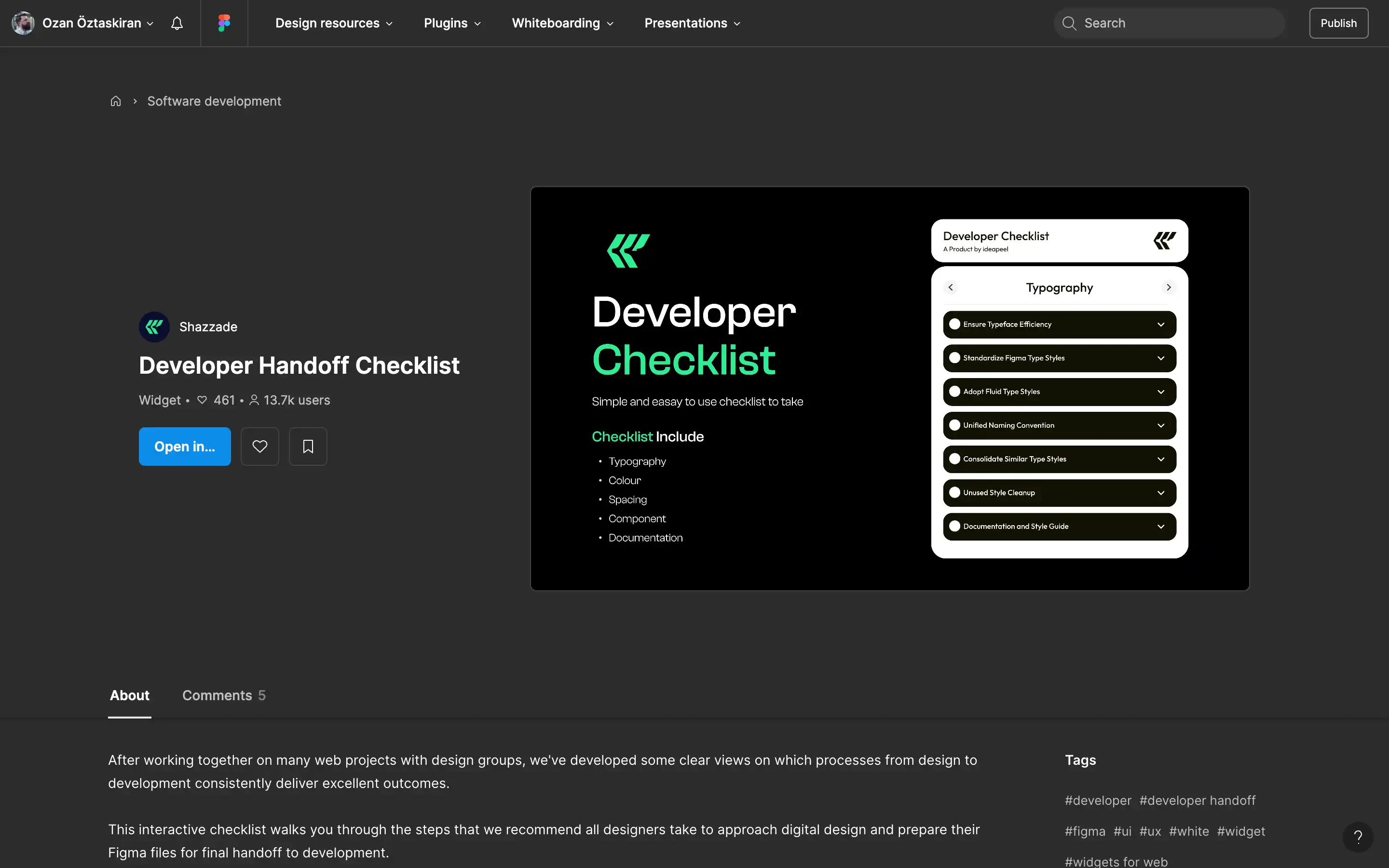Toggle the Ensure Typeface Efficiency circle
1389x868 pixels.
[x=954, y=325]
